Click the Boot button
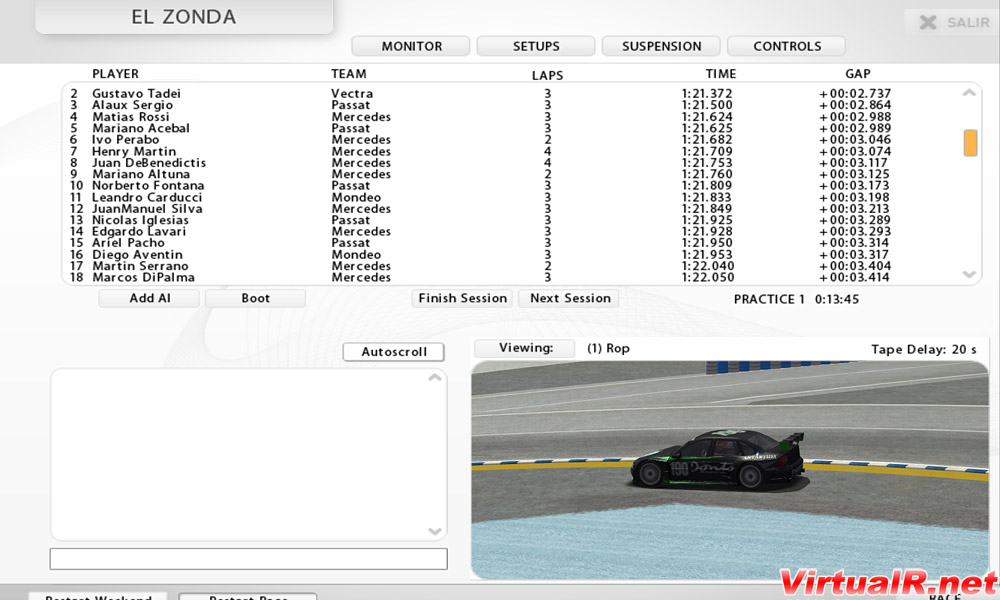 [x=255, y=298]
